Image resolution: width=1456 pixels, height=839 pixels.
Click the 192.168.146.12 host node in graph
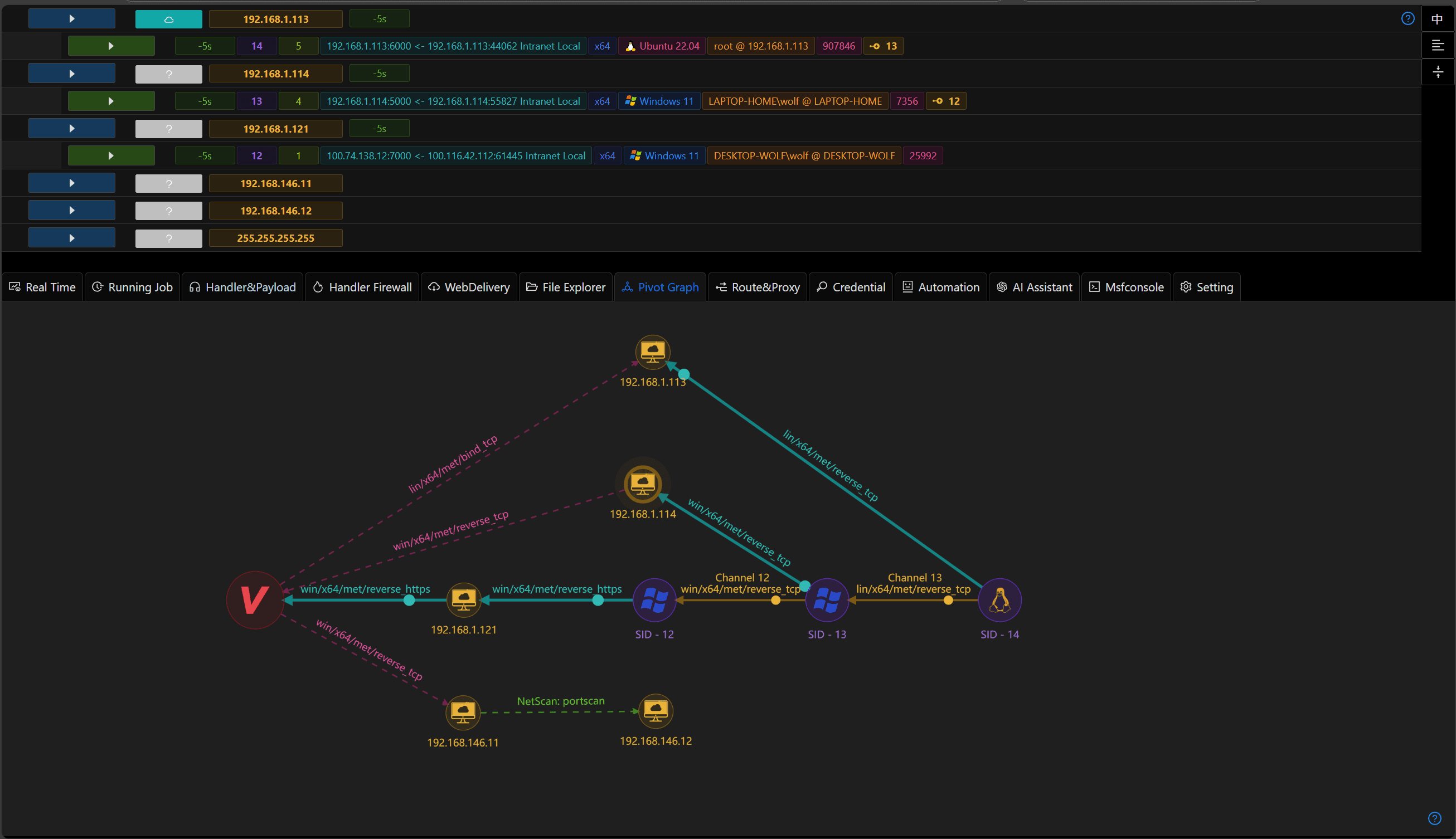(656, 711)
